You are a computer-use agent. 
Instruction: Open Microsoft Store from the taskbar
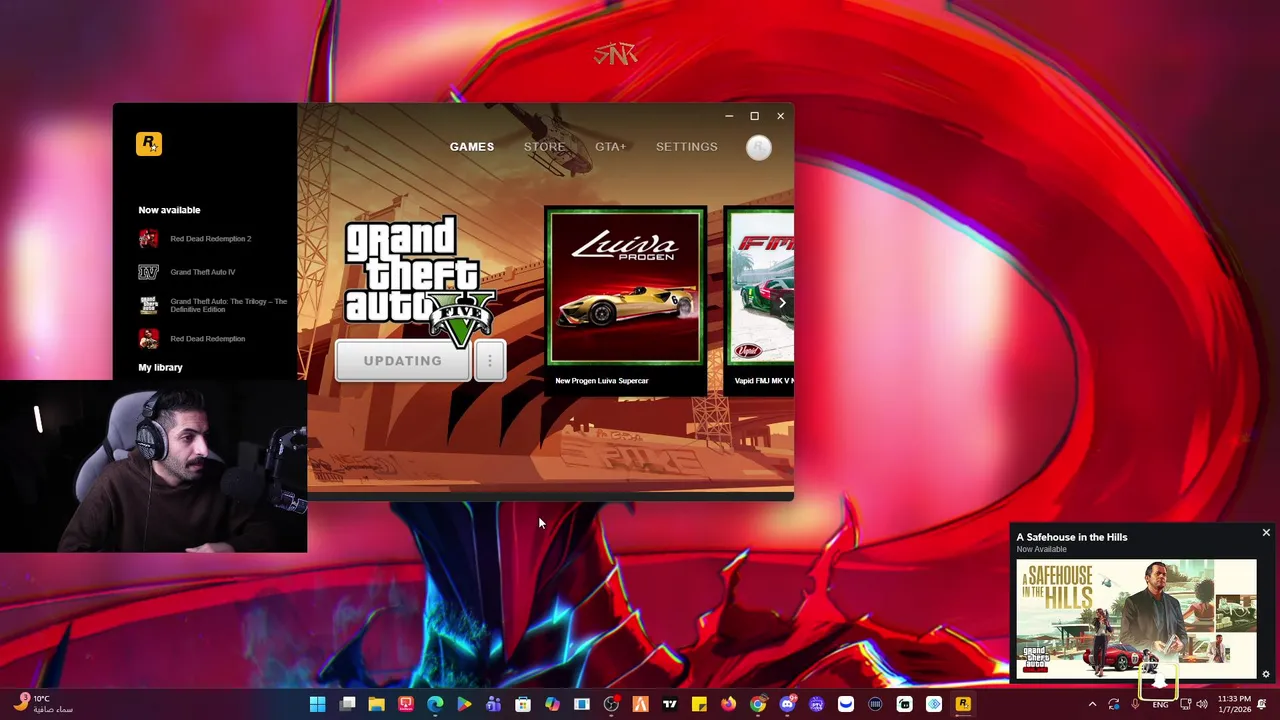[x=523, y=704]
